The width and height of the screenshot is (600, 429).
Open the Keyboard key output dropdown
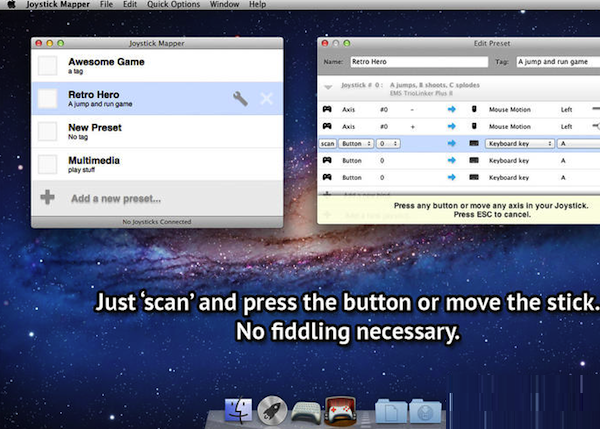520,144
